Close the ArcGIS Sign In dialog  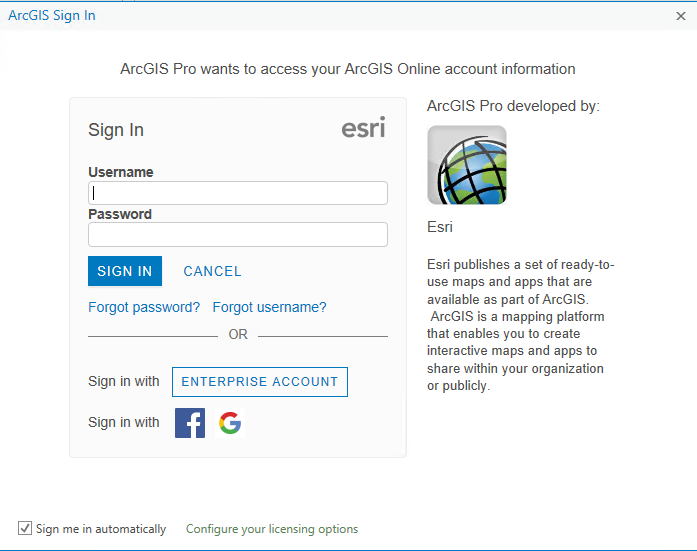tap(681, 16)
